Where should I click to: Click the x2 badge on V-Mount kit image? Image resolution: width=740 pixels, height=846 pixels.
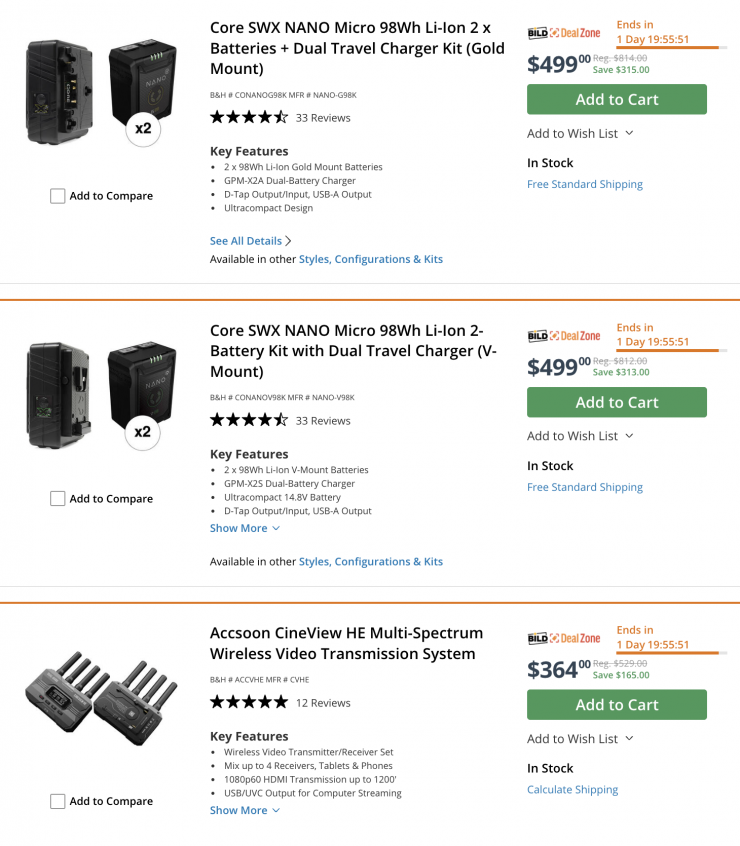pos(143,432)
